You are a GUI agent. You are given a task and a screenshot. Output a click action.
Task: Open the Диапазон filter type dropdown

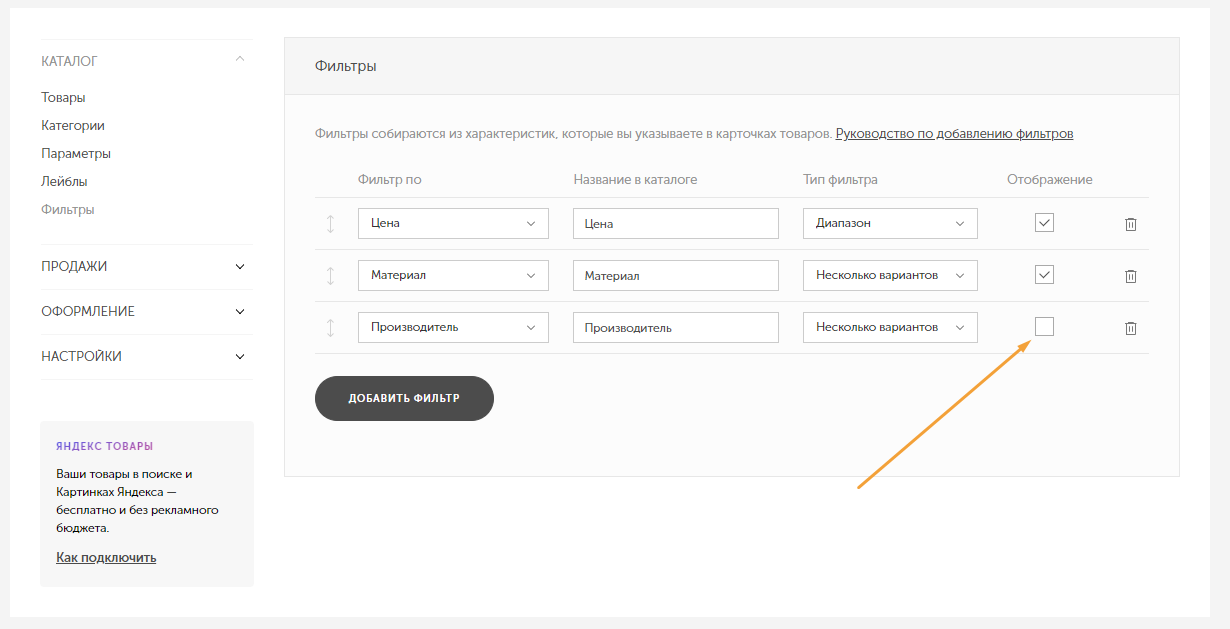(890, 223)
